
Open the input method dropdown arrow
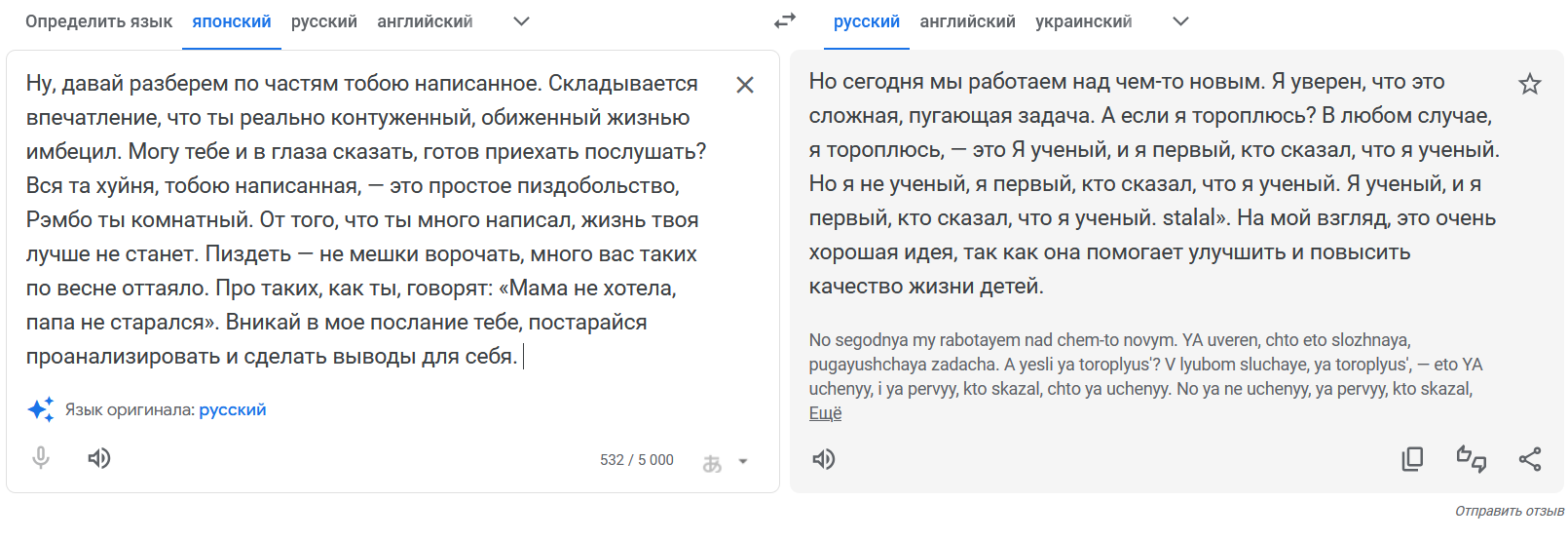(743, 462)
